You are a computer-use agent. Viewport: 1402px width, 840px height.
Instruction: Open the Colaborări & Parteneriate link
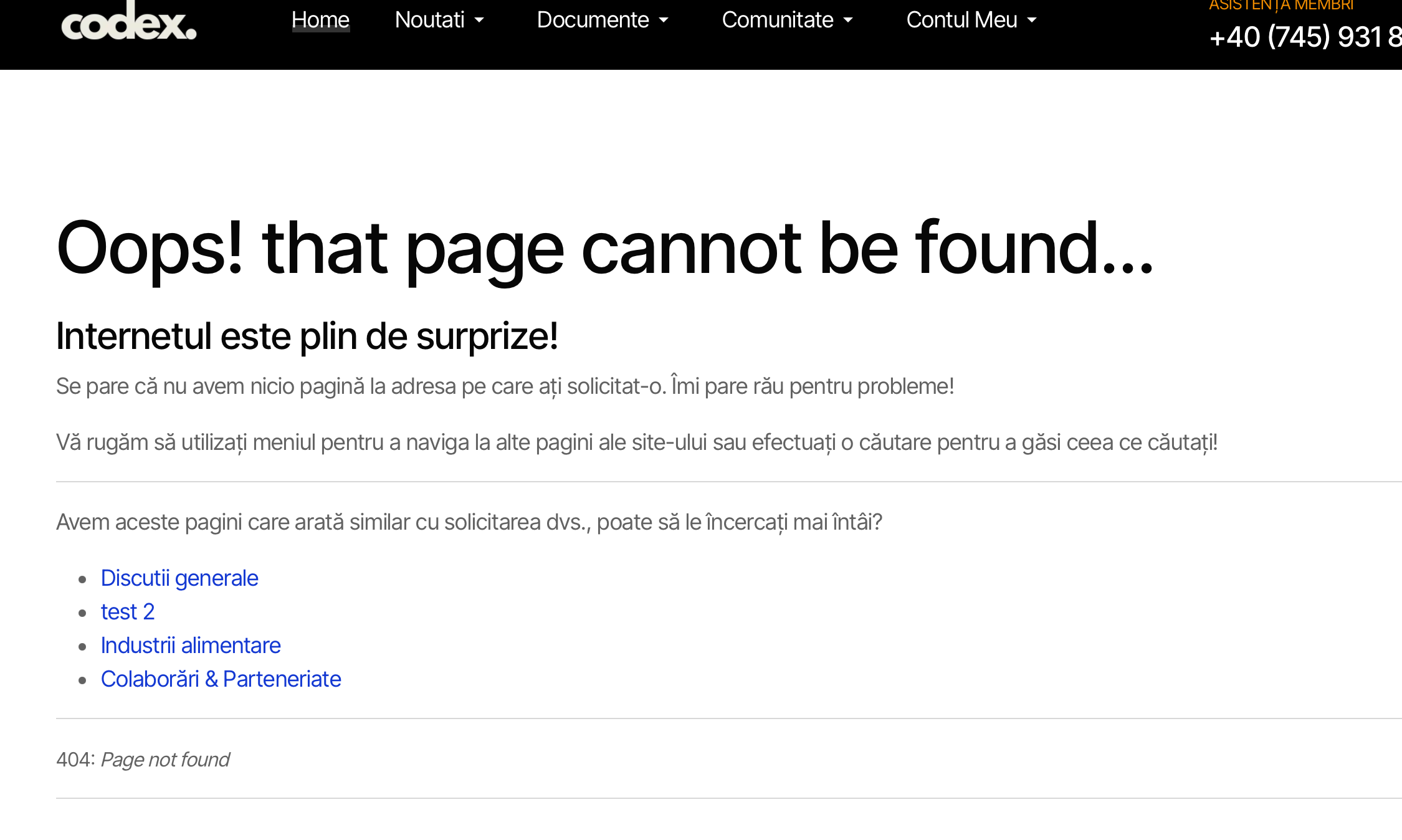click(221, 679)
